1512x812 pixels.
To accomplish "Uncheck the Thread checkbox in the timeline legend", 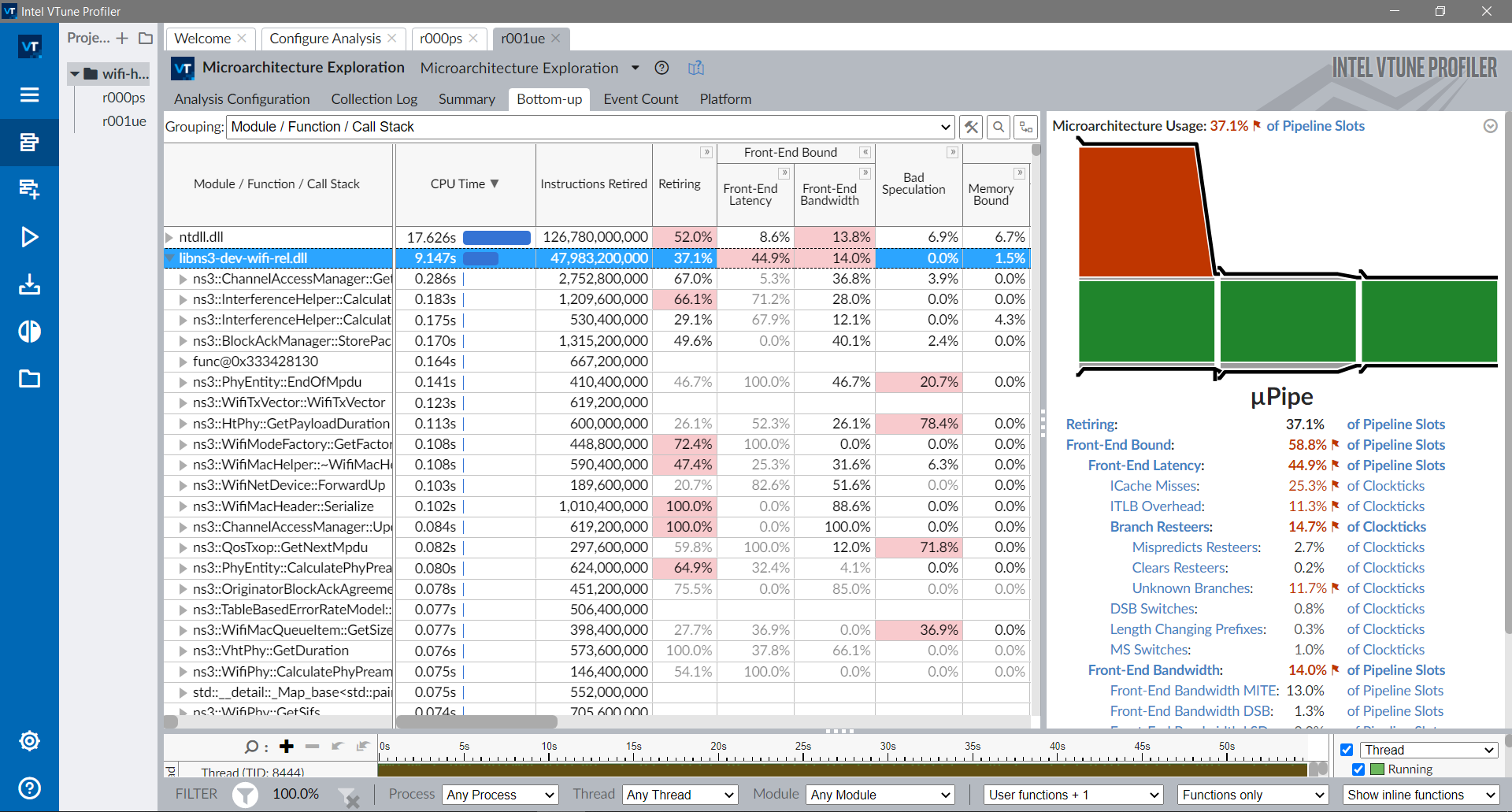I will click(x=1347, y=750).
